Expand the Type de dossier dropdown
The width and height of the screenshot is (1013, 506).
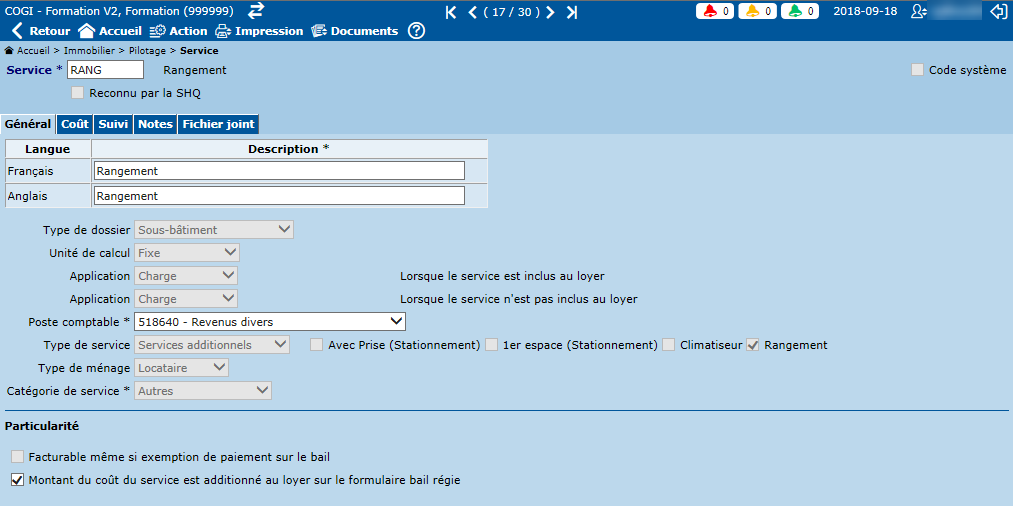214,230
